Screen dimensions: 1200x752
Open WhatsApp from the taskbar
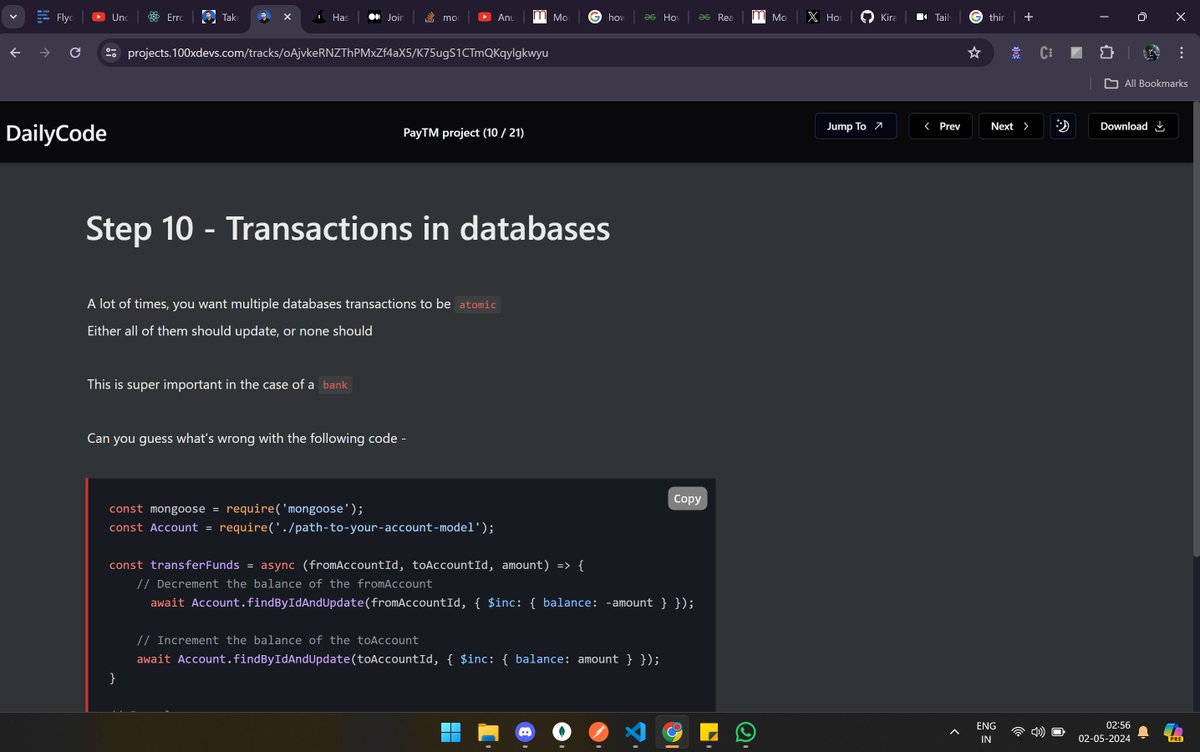pos(745,732)
